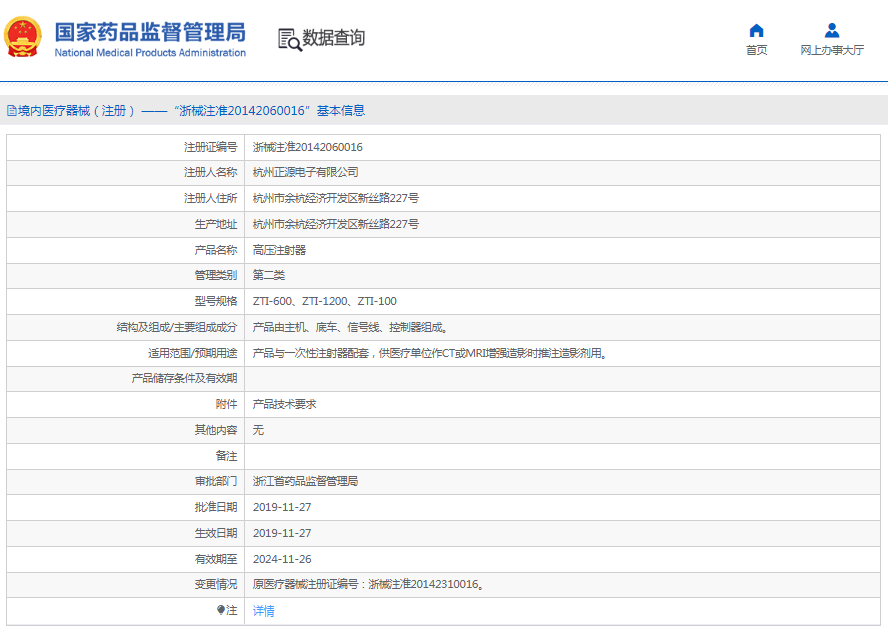The height and width of the screenshot is (631, 888).
Task: Click the National Medical Products Administration subtitle
Action: click(x=149, y=53)
